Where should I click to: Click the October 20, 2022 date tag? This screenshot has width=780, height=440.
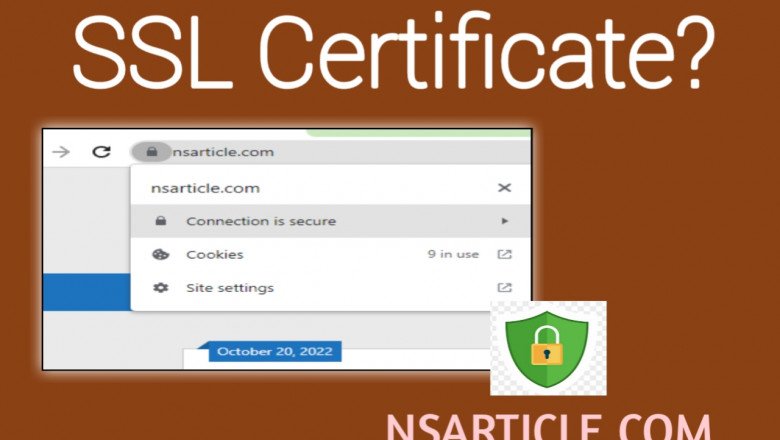point(273,351)
